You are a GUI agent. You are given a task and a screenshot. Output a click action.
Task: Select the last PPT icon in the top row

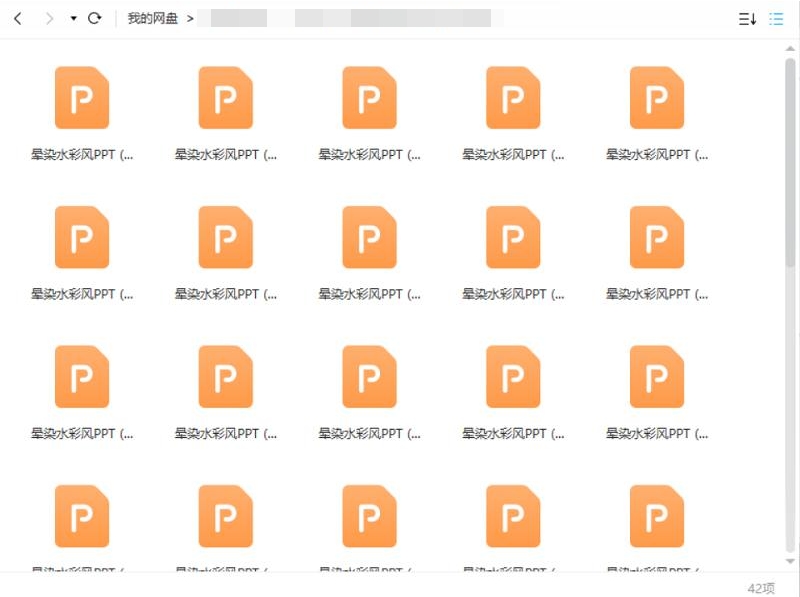pyautogui.click(x=655, y=97)
